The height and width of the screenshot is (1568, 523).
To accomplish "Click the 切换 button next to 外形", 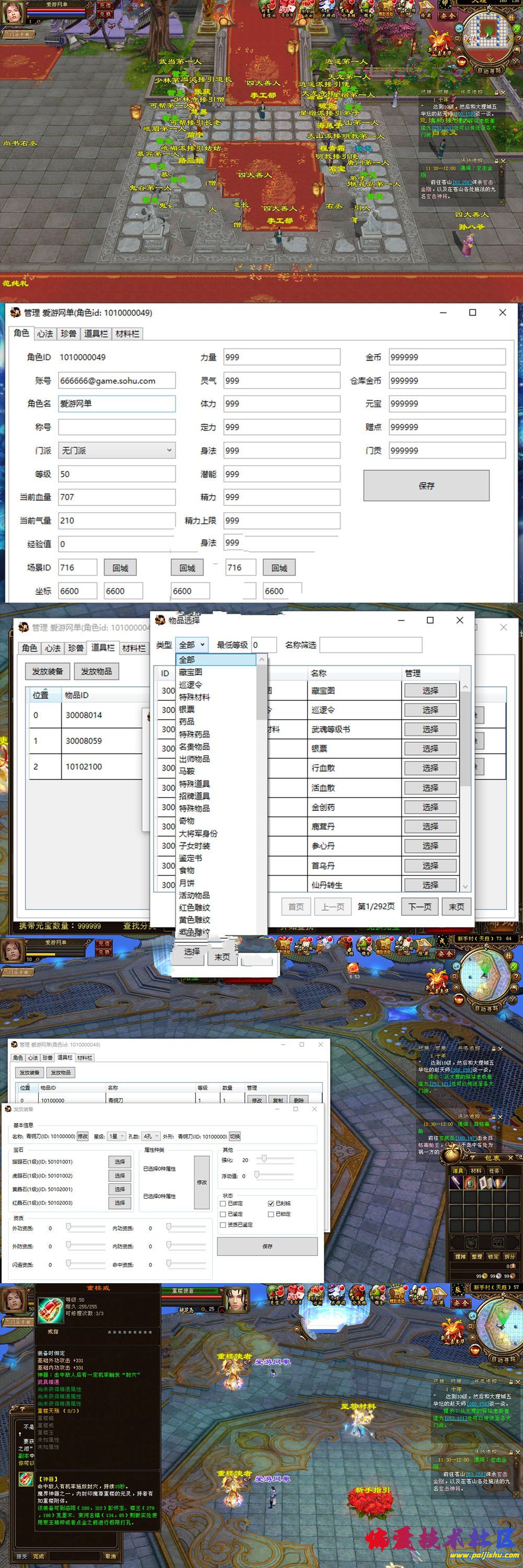I will (235, 1136).
